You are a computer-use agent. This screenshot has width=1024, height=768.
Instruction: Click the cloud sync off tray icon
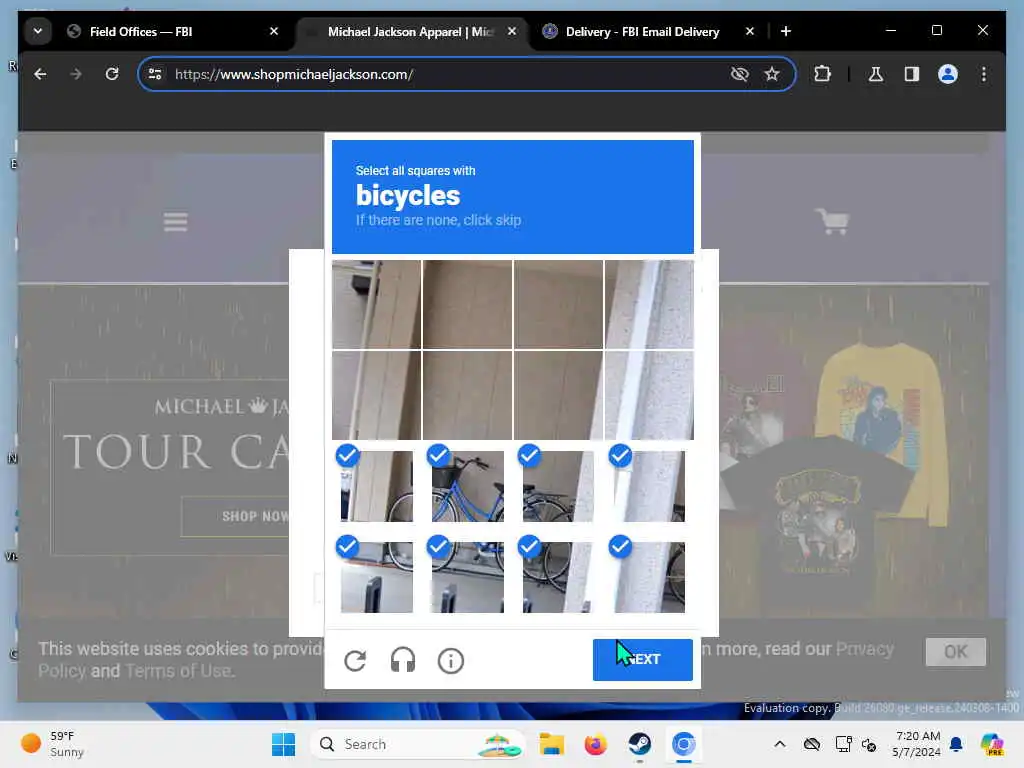[812, 744]
